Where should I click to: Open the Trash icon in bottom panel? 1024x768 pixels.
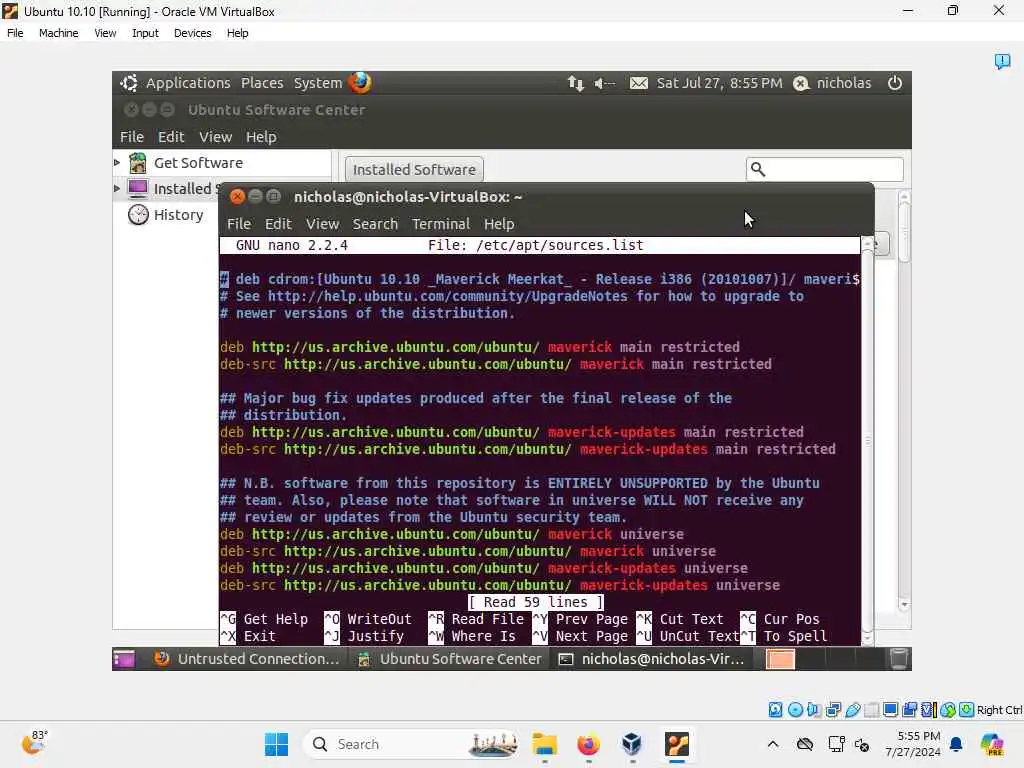point(899,659)
